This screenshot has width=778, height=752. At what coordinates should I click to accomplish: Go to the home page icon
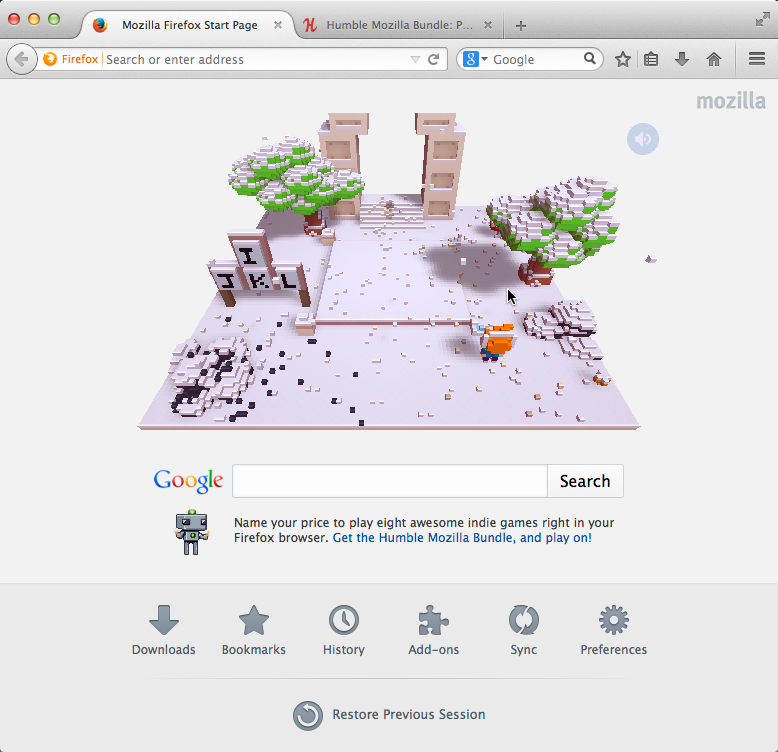coord(713,60)
